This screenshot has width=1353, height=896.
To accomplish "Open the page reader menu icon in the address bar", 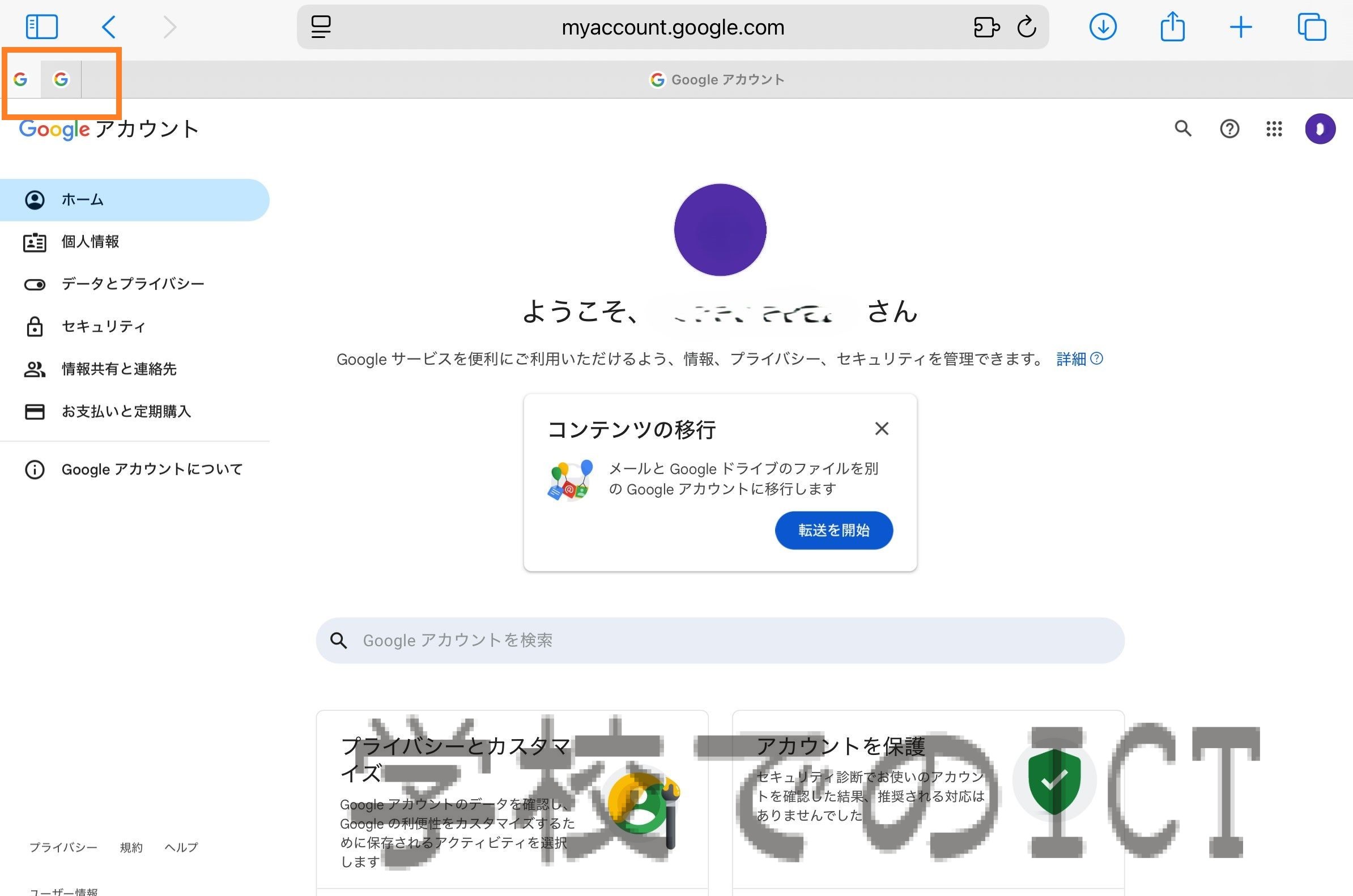I will 321,27.
